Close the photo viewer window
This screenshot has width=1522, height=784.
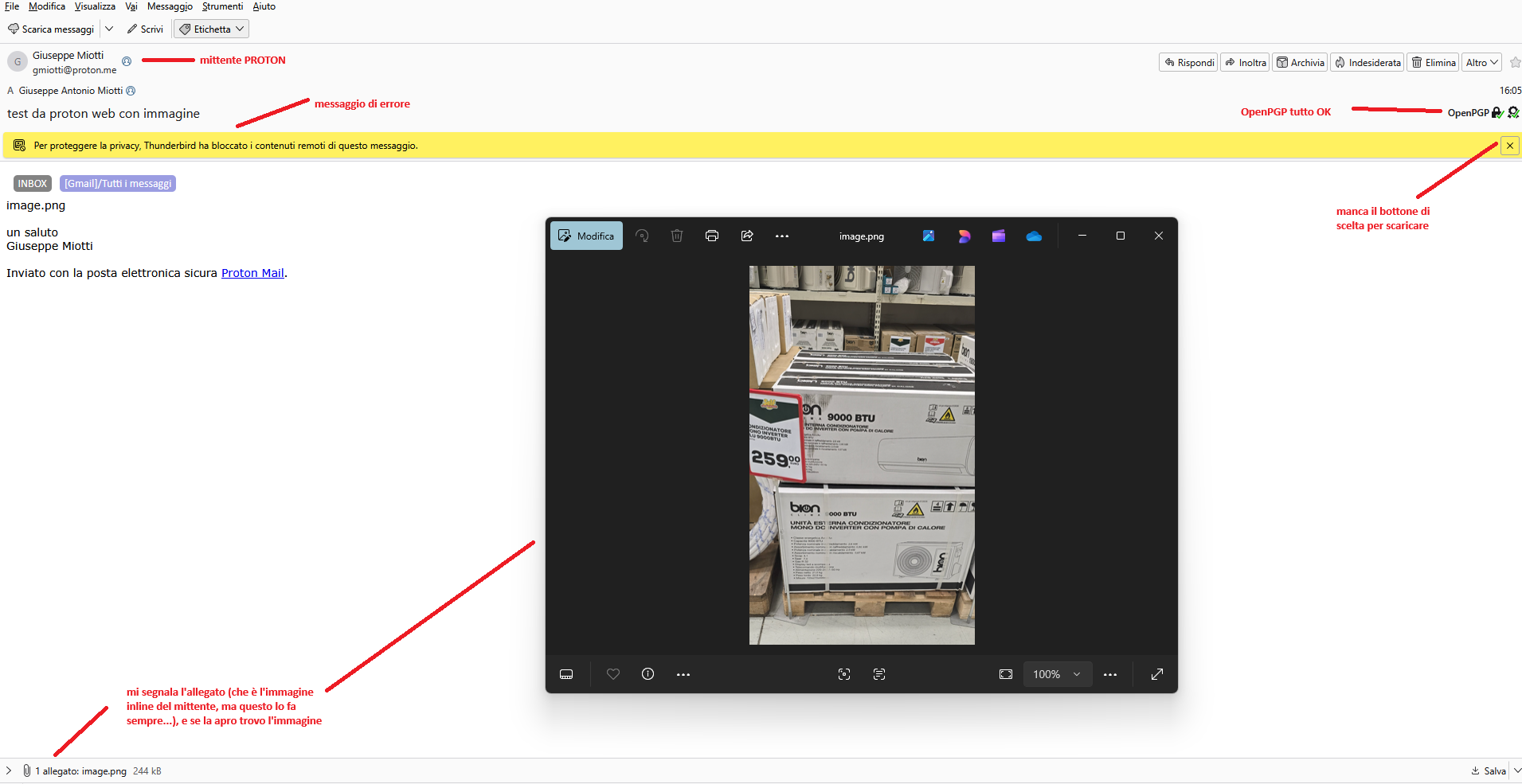click(1159, 236)
